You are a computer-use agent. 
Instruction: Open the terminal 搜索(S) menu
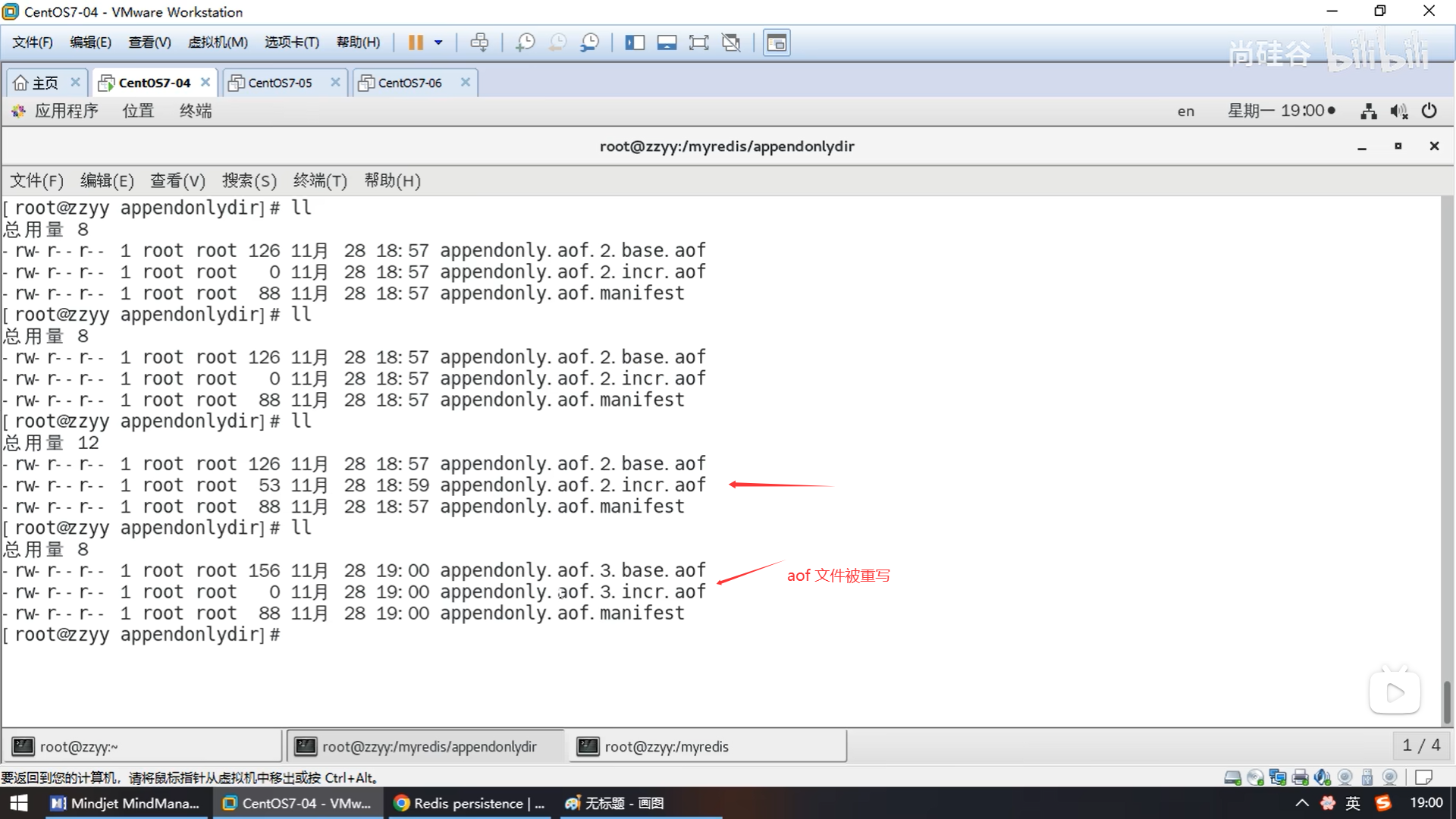(x=249, y=181)
